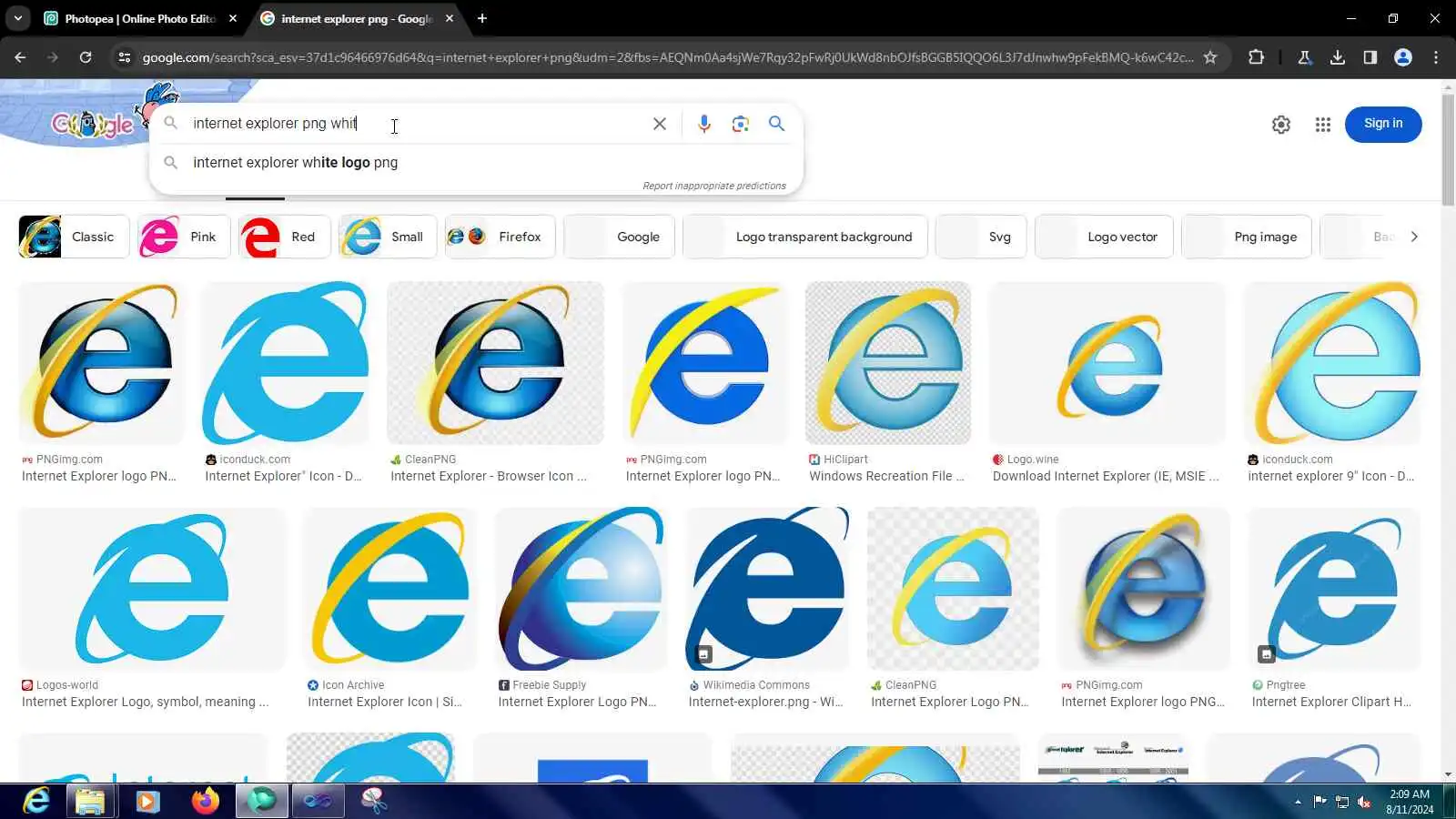Select the Png image filter chip
This screenshot has height=819, width=1456.
pos(1247,237)
